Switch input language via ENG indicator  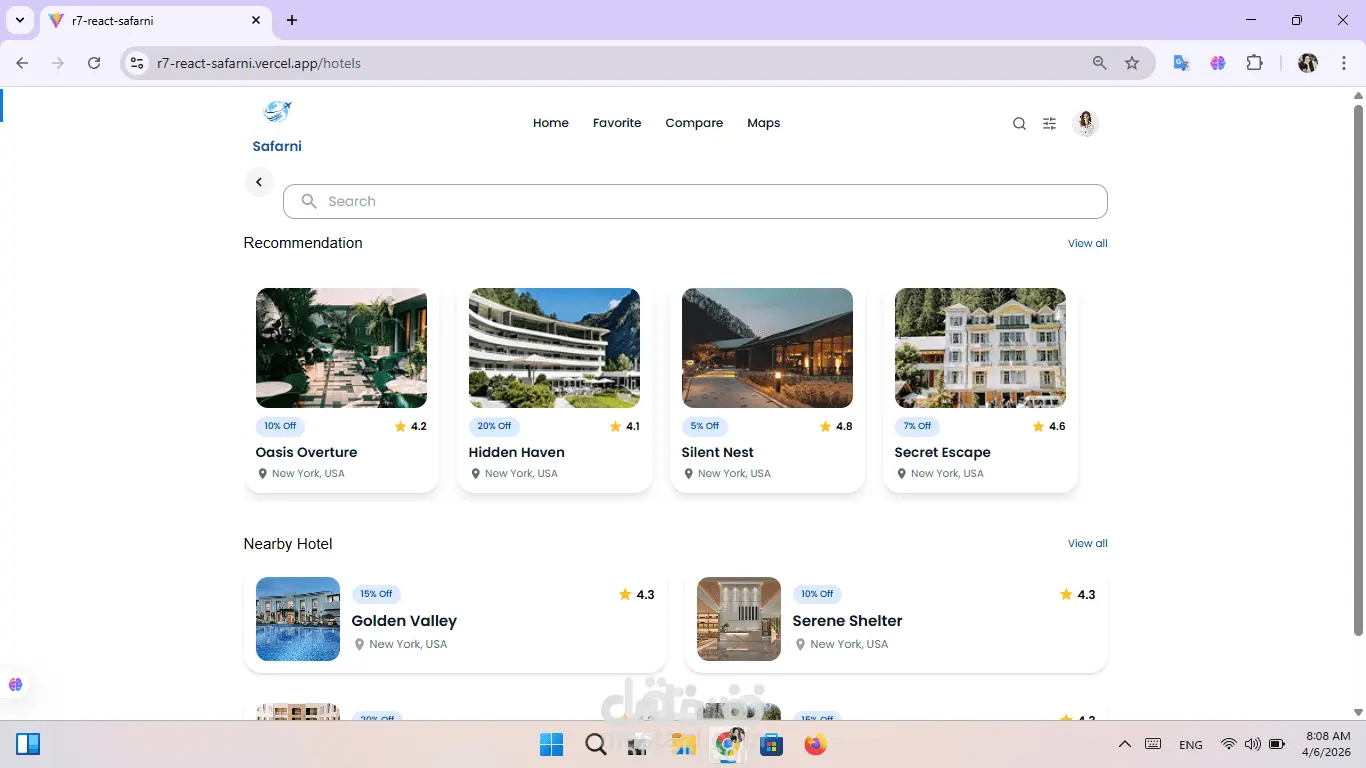[x=1191, y=745]
